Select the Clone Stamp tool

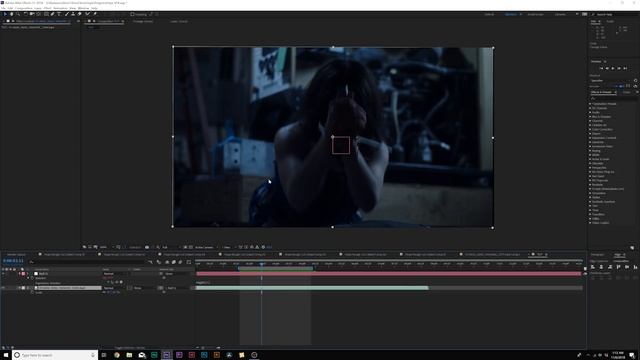73,14
